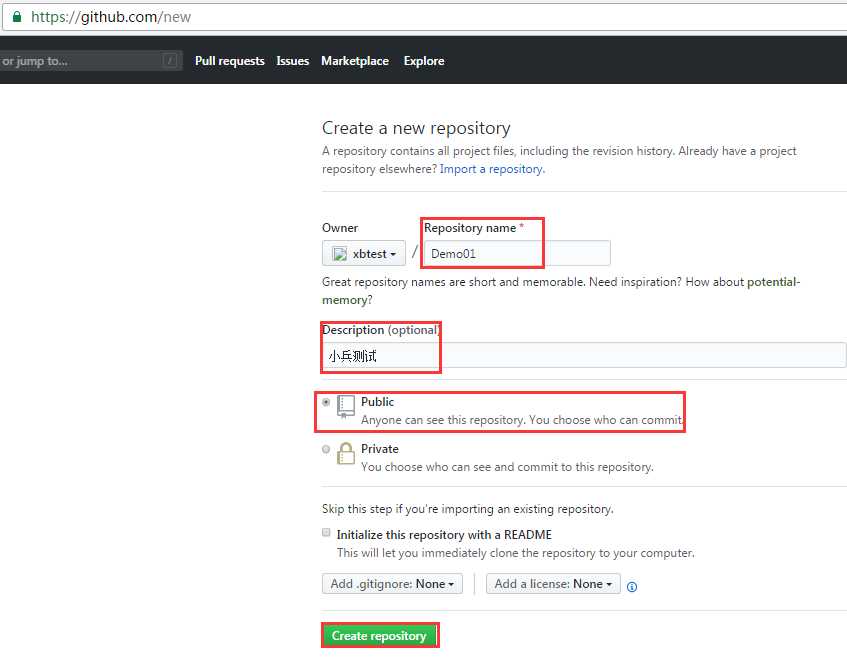The height and width of the screenshot is (662, 847).
Task: Click the Create a new repository heading
Action: 416,128
